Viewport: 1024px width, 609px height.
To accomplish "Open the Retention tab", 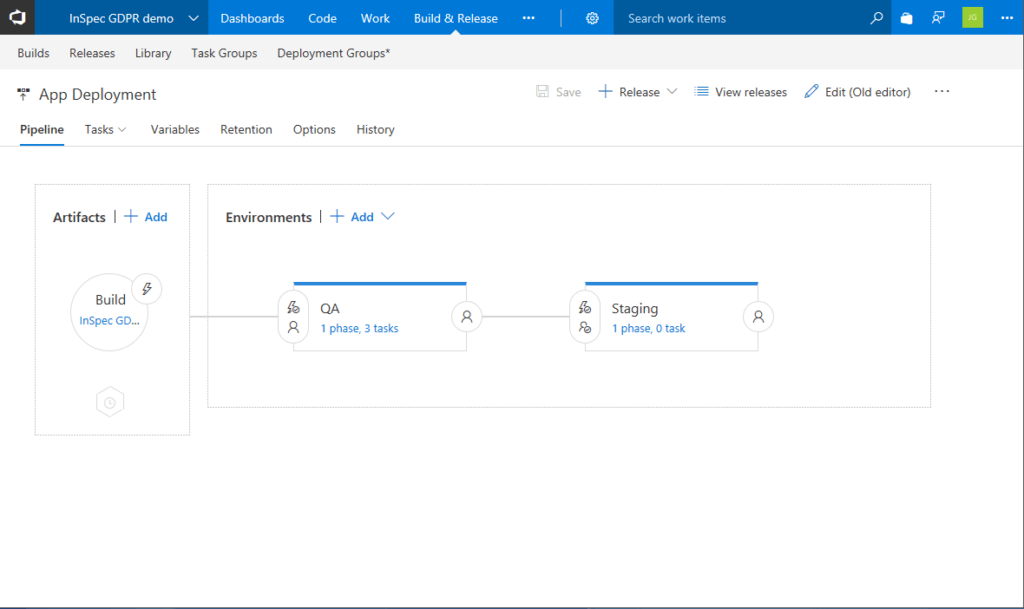I will [x=246, y=130].
